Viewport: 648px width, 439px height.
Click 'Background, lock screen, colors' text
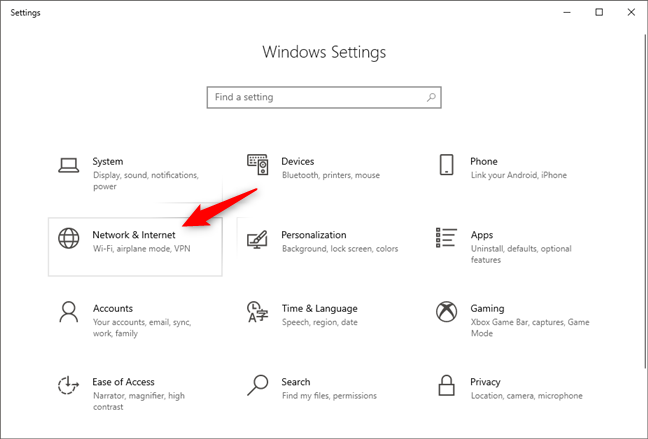click(x=340, y=249)
